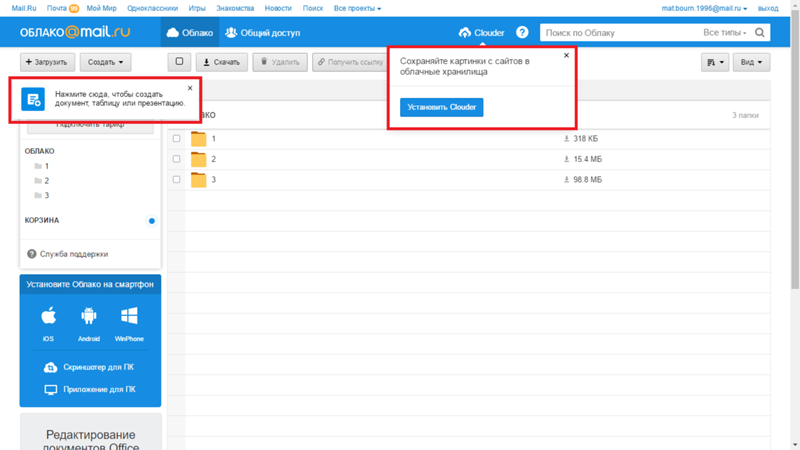Click the iOS Apple icon
800x450 pixels.
[x=48, y=316]
